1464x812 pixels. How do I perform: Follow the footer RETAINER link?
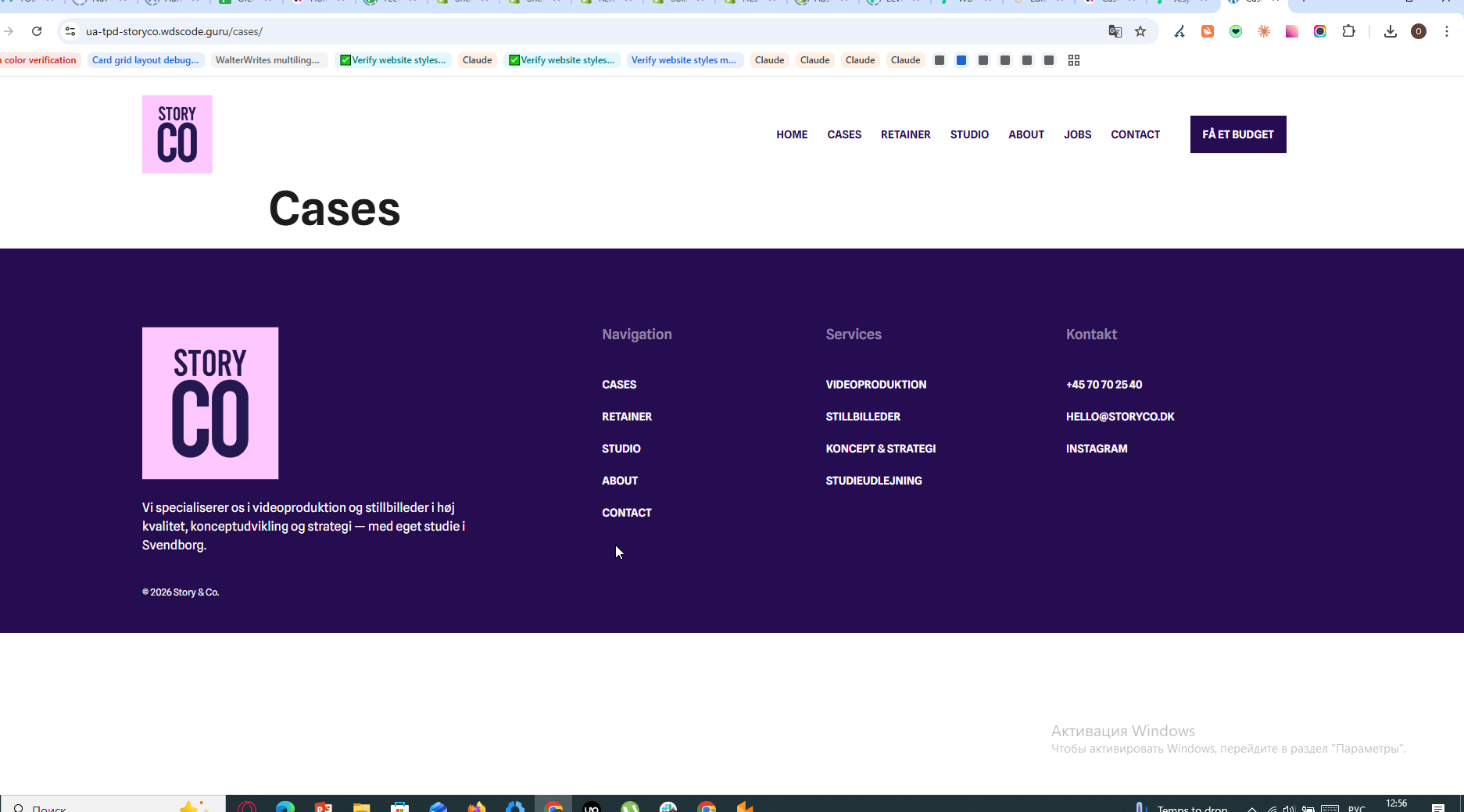tap(627, 417)
